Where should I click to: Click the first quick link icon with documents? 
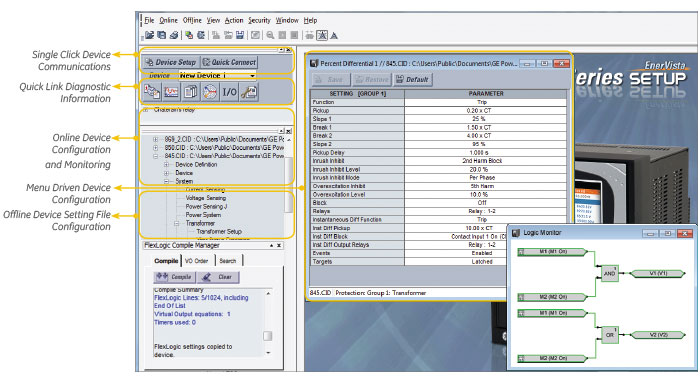[x=152, y=92]
